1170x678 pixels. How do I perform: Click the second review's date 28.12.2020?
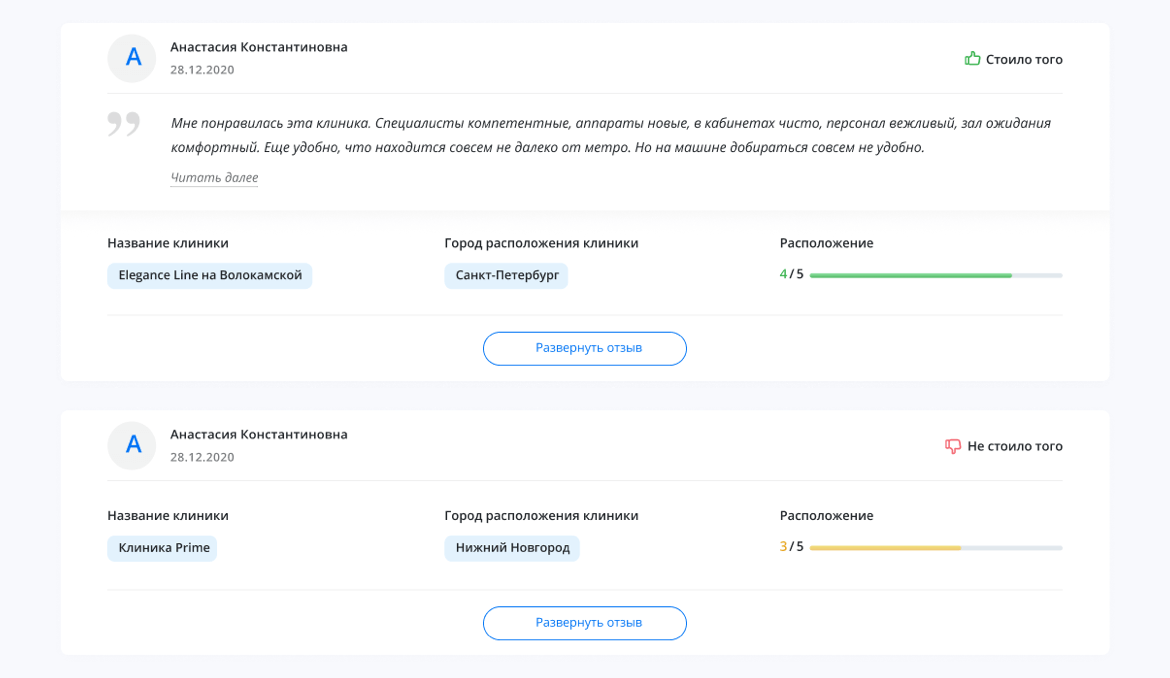(202, 457)
